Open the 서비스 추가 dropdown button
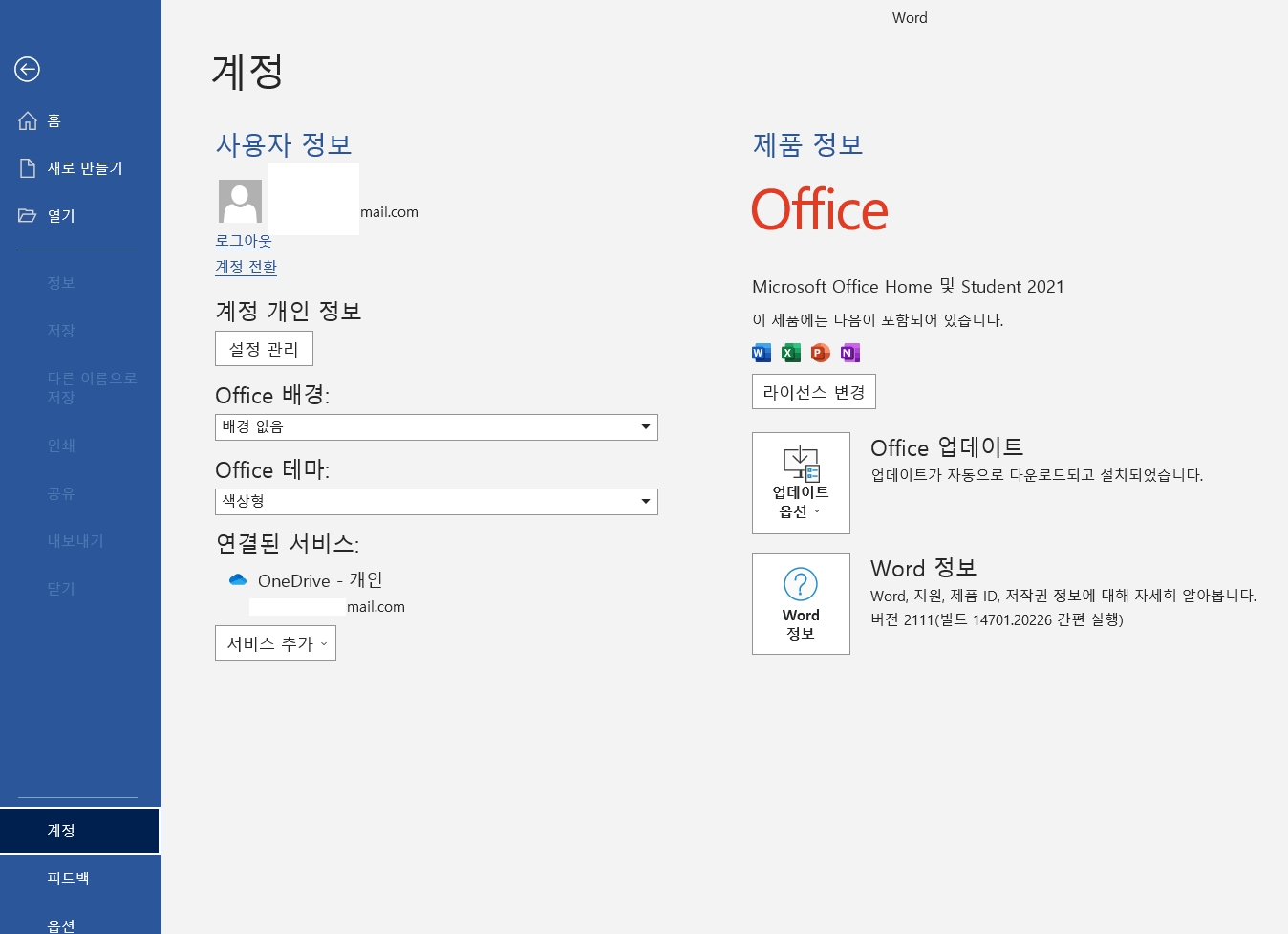 pos(275,643)
